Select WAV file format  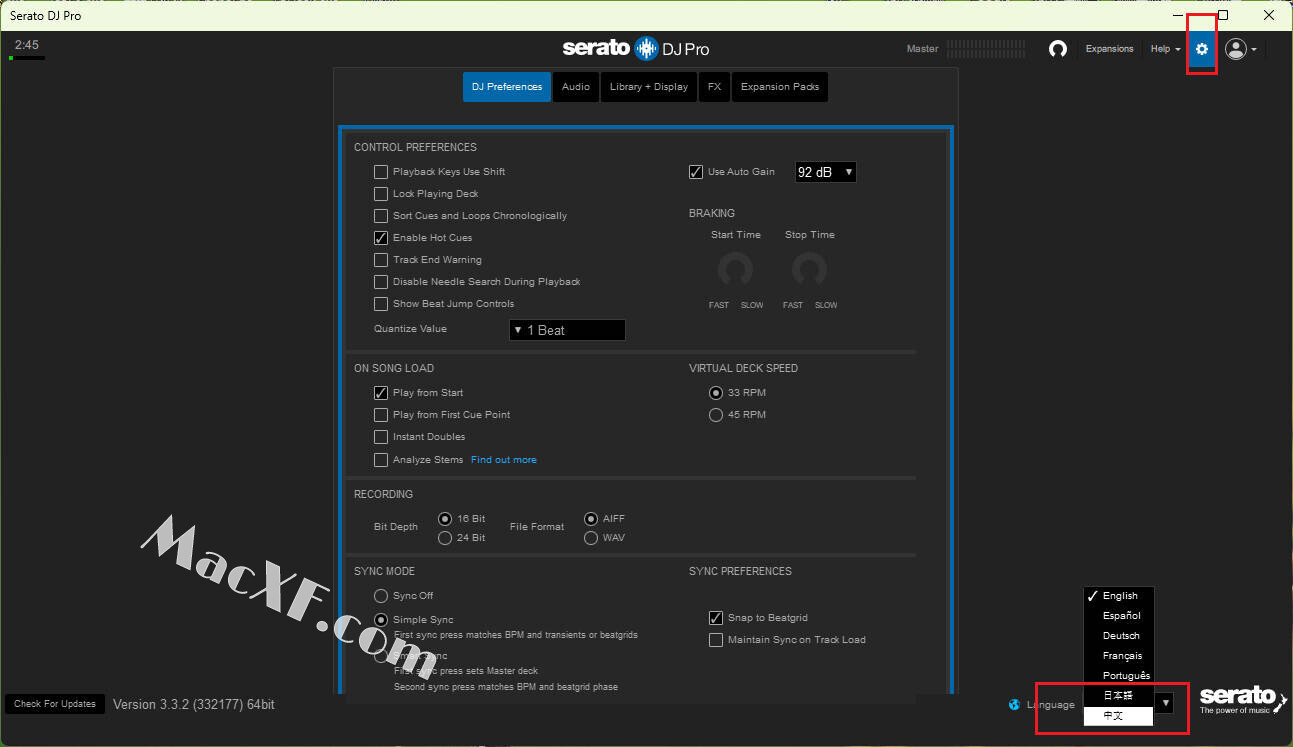click(592, 538)
